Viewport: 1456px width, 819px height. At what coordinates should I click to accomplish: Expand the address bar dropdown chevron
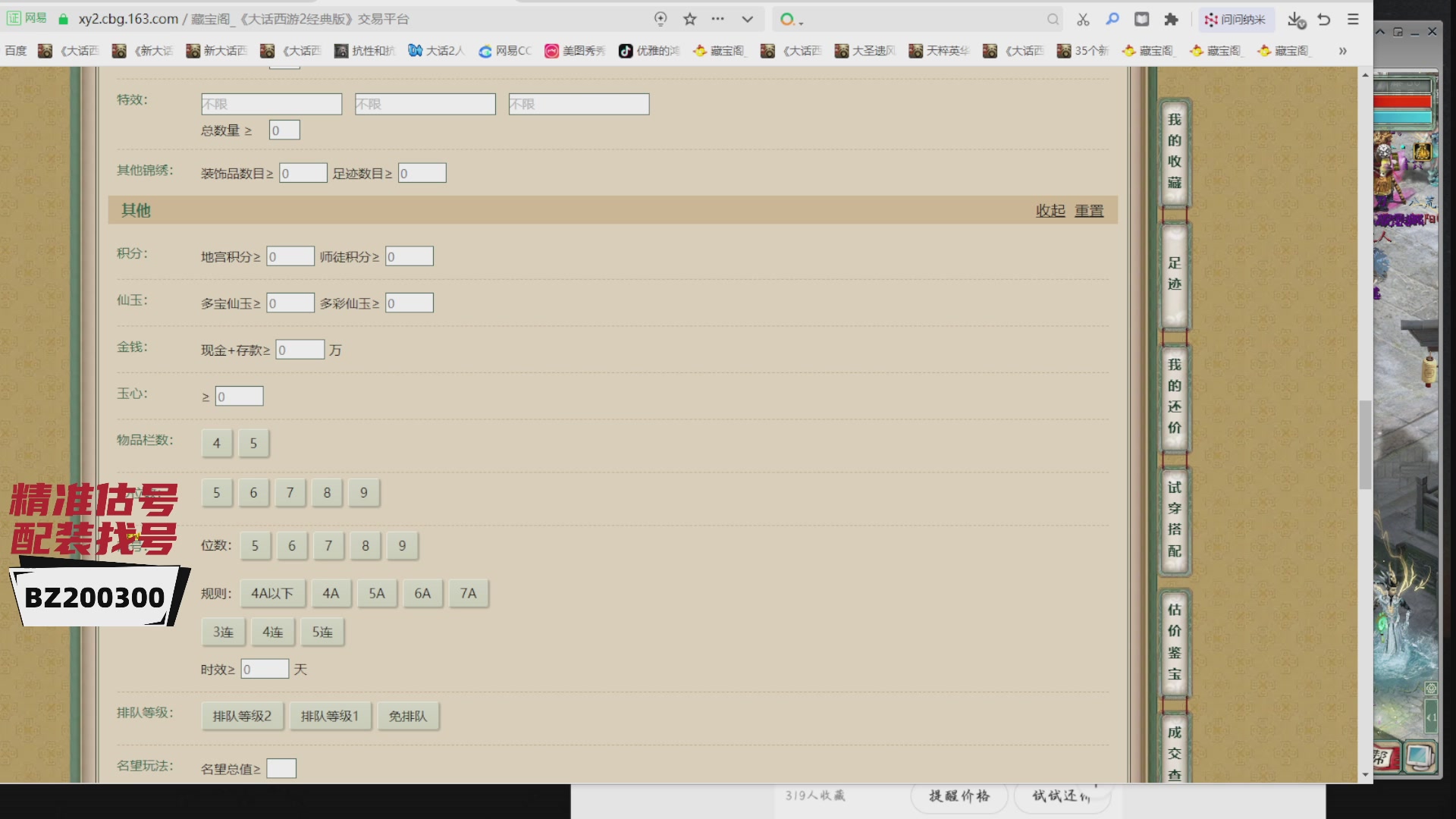[747, 19]
